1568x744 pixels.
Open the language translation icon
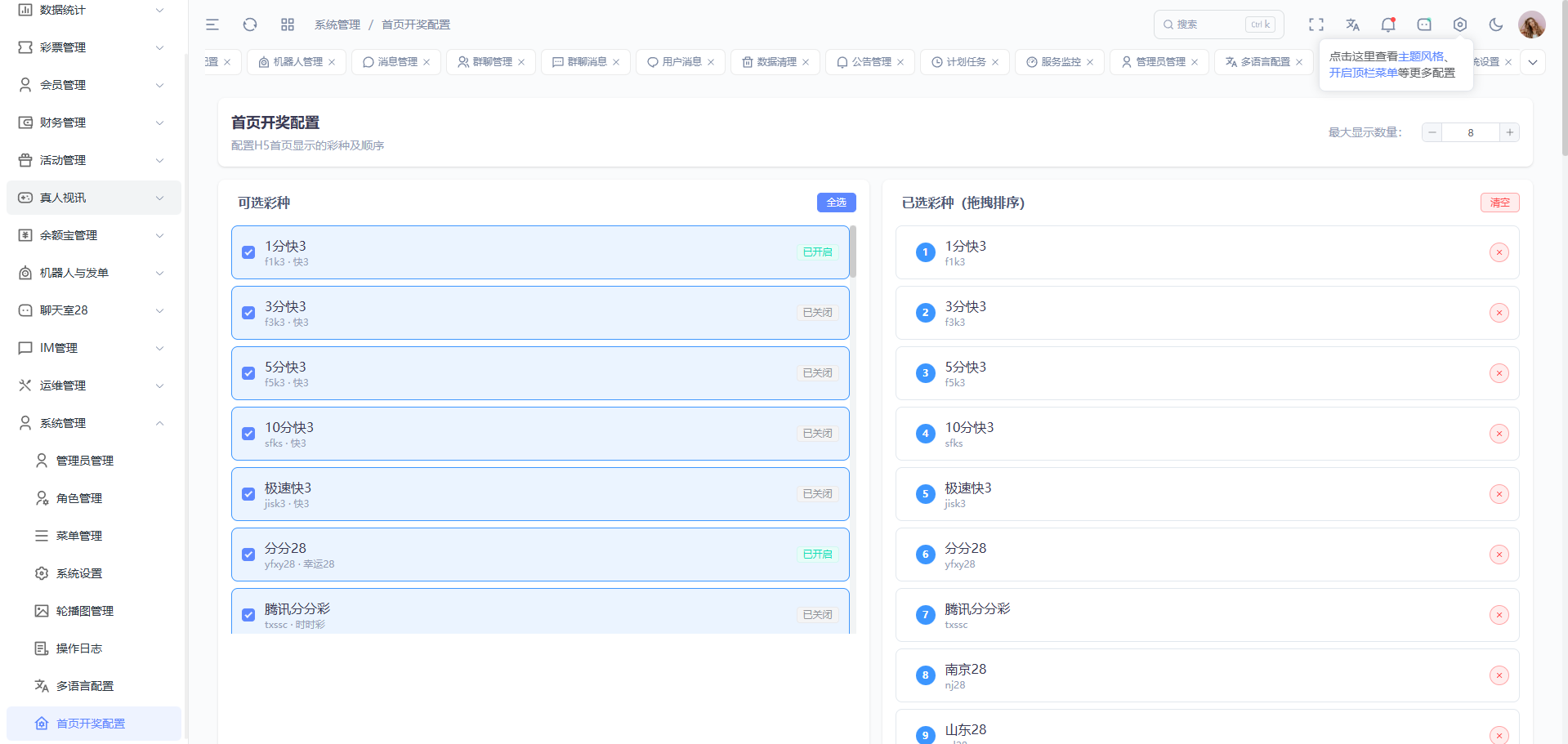pyautogui.click(x=1352, y=25)
